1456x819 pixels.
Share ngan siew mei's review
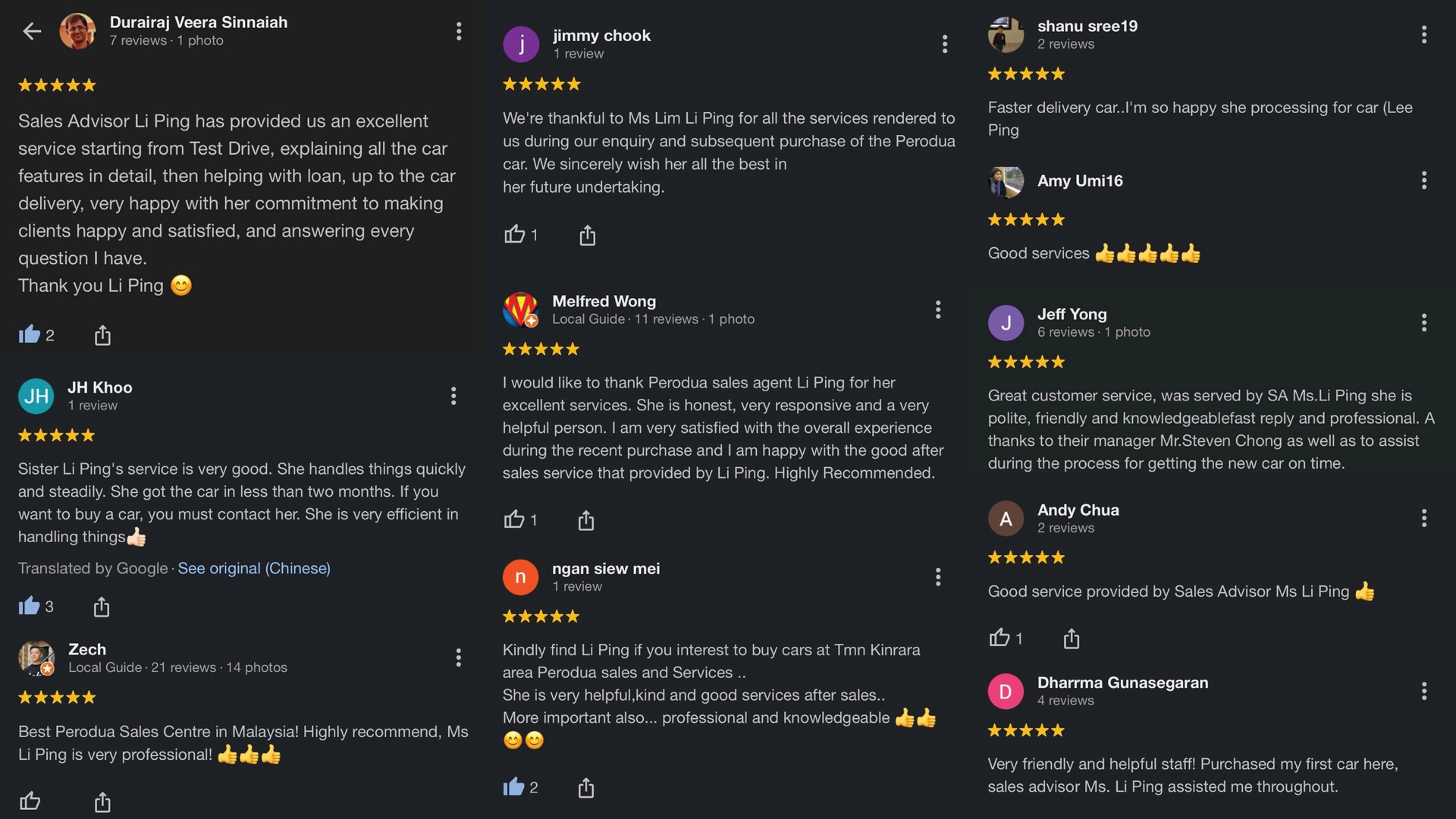(x=586, y=788)
